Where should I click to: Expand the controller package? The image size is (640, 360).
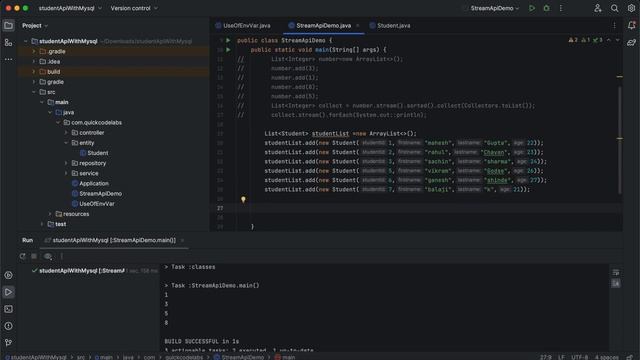[66, 133]
